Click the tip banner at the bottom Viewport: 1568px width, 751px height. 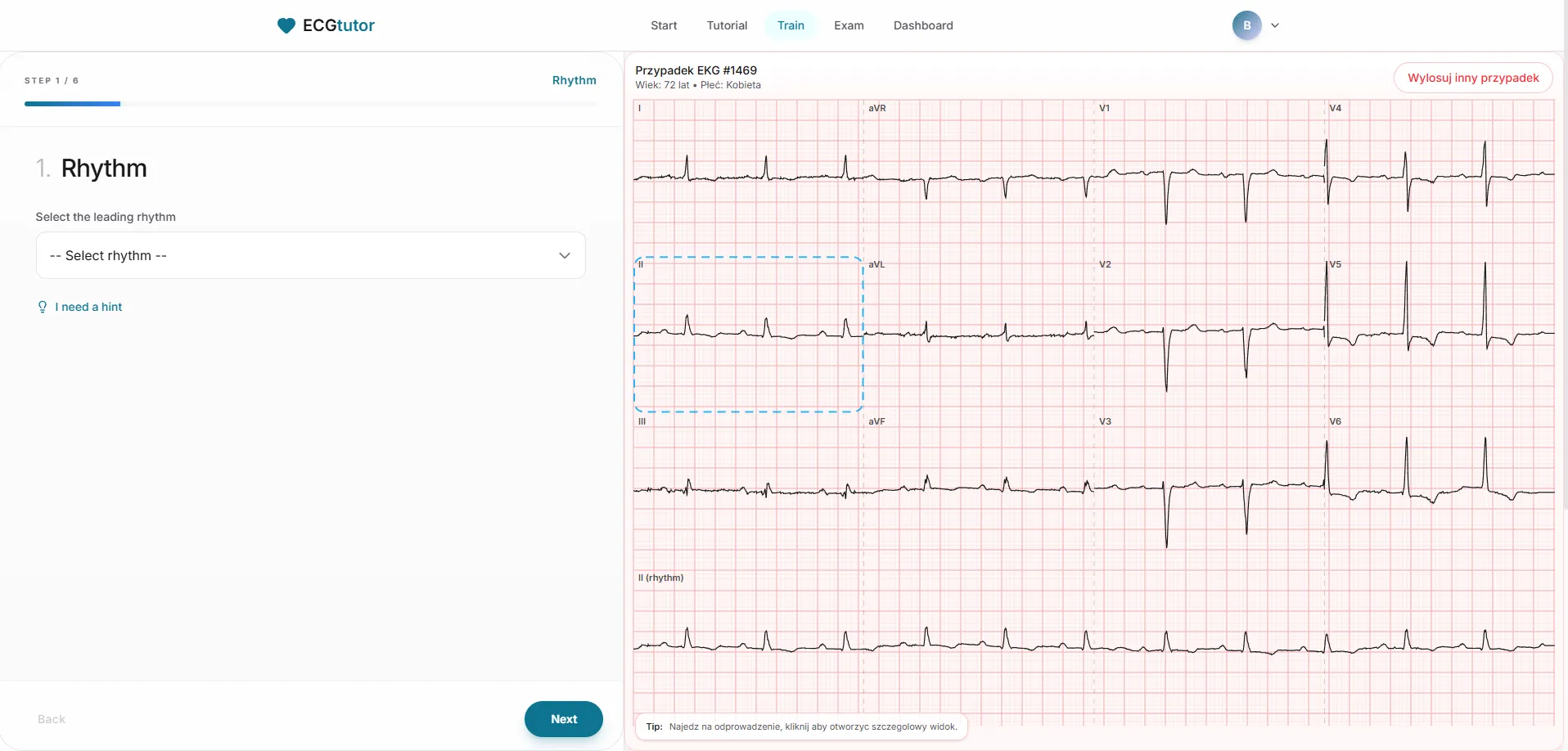pyautogui.click(x=801, y=726)
